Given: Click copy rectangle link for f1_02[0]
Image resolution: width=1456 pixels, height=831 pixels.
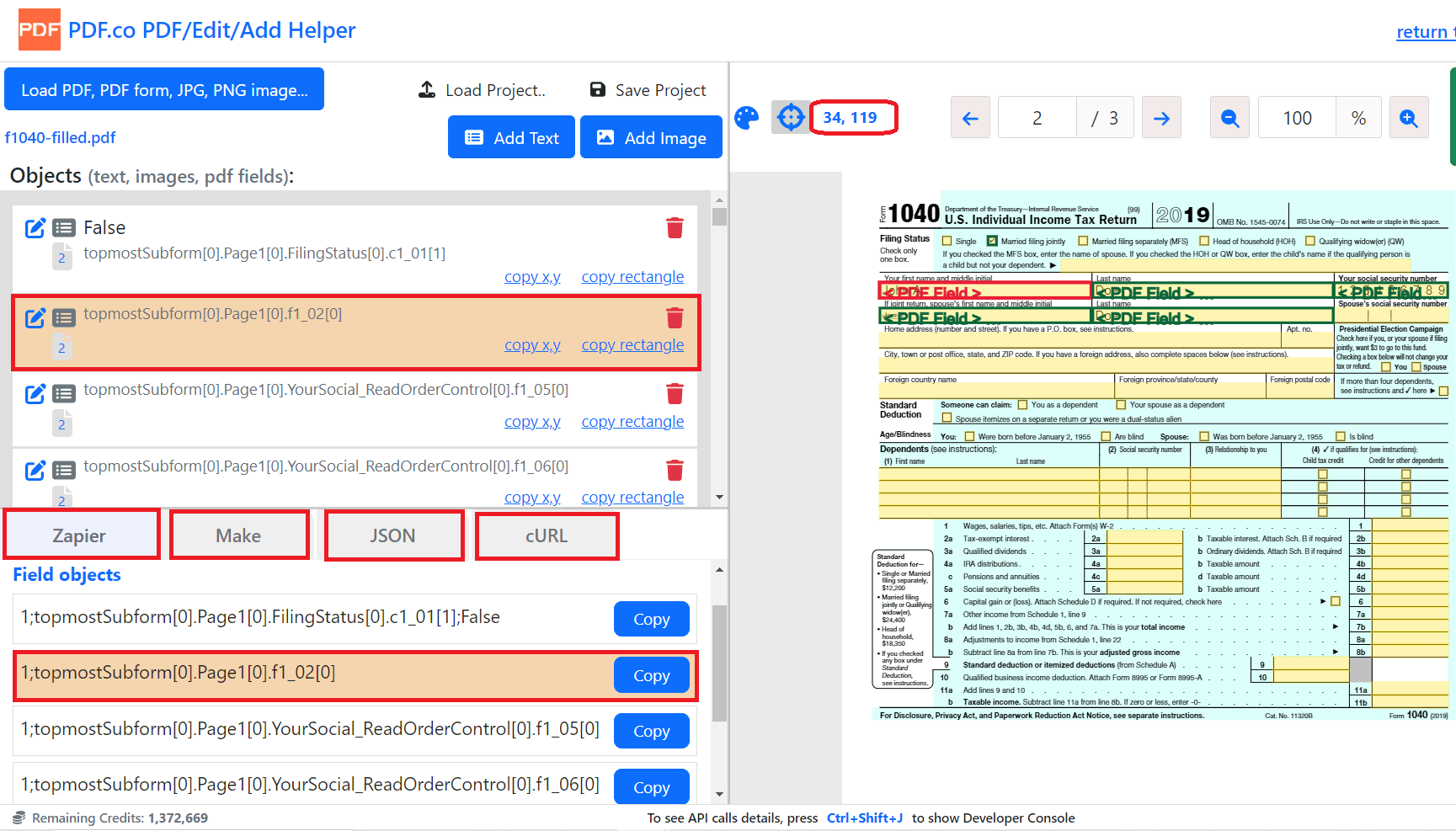Looking at the screenshot, I should [x=632, y=345].
